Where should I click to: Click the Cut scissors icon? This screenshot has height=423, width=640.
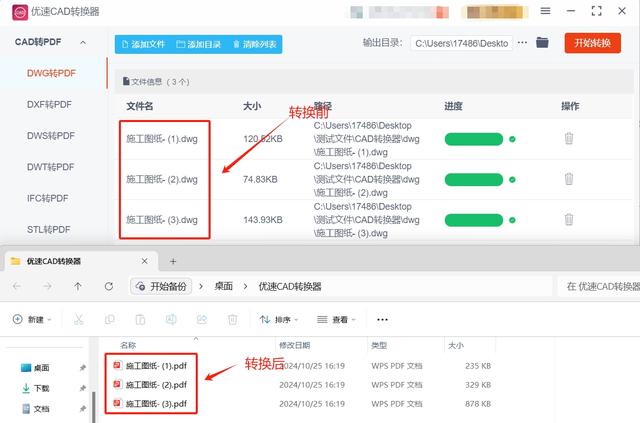[79, 320]
